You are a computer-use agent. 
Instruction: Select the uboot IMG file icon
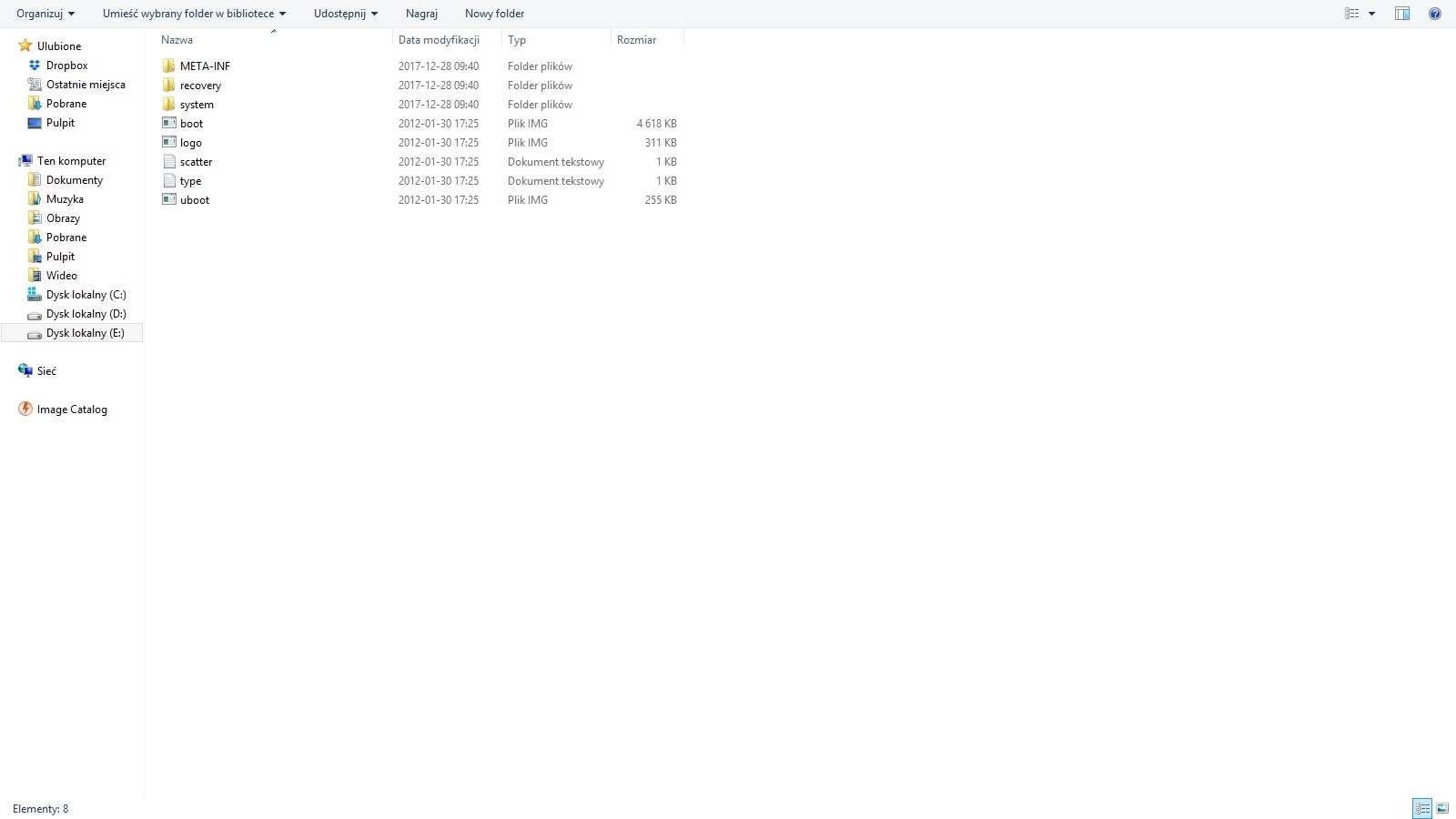tap(169, 199)
